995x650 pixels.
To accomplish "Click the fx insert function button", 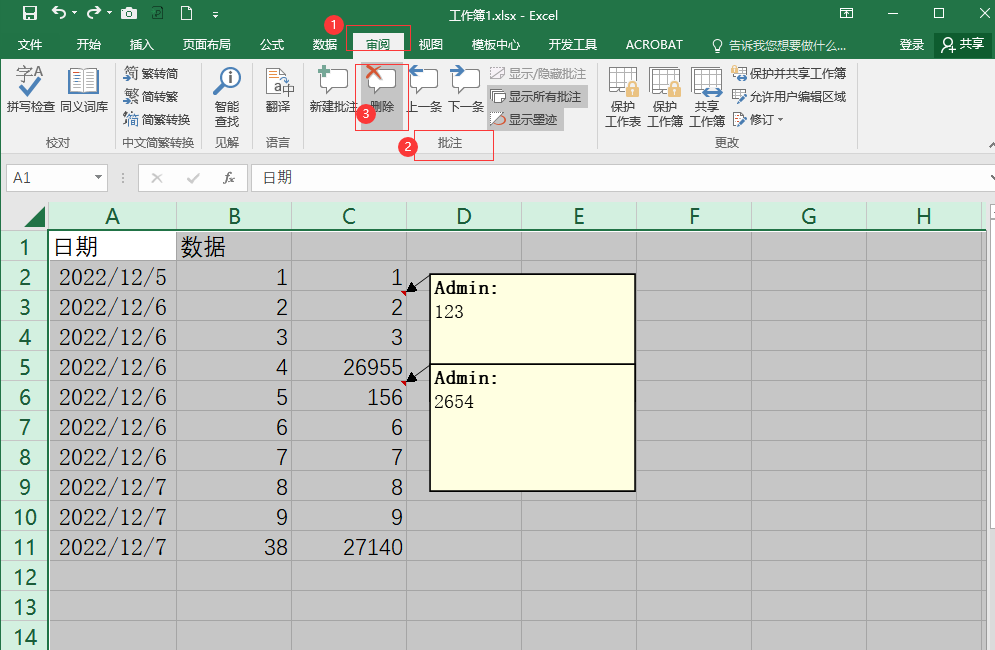I will coord(229,178).
